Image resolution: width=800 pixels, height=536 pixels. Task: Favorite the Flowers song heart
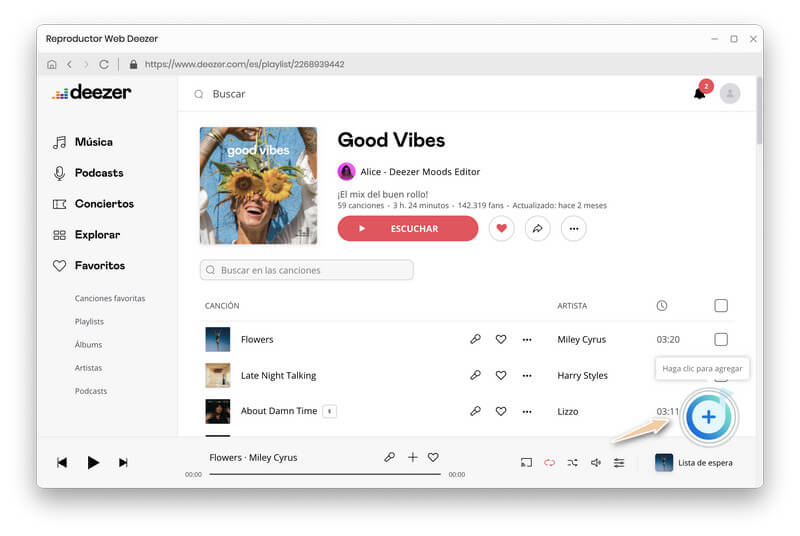coord(501,339)
